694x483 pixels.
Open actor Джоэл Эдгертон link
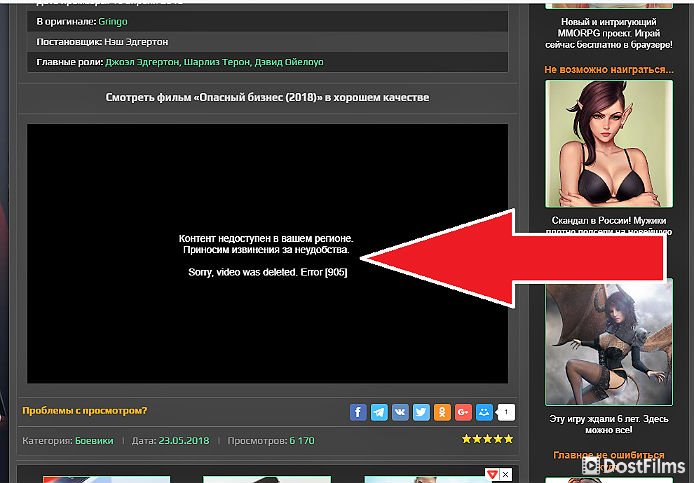pyautogui.click(x=143, y=62)
